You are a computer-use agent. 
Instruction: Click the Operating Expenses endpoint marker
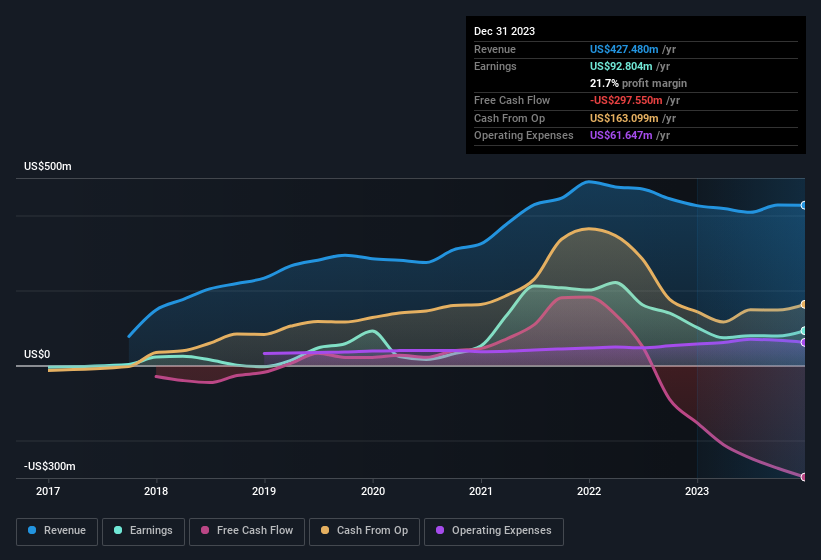pyautogui.click(x=804, y=342)
